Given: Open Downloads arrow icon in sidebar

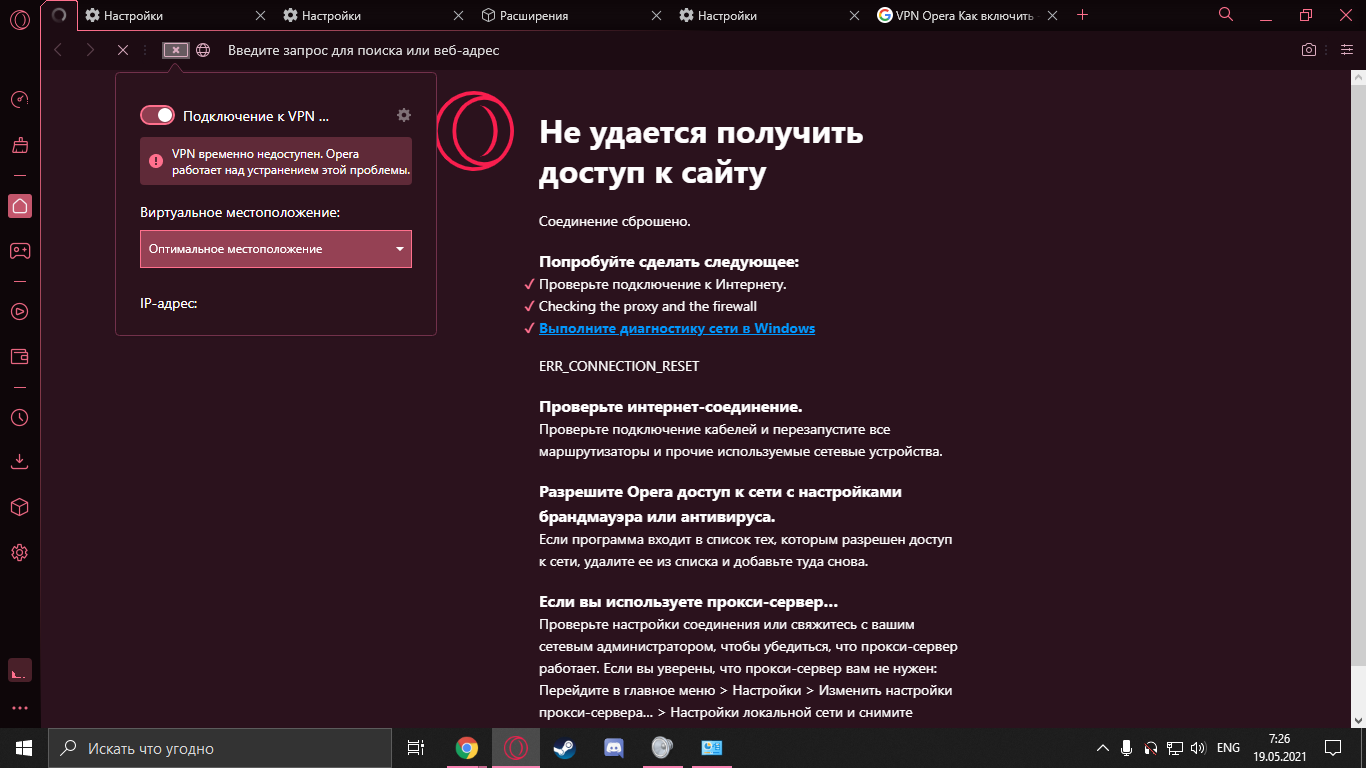Looking at the screenshot, I should point(19,462).
